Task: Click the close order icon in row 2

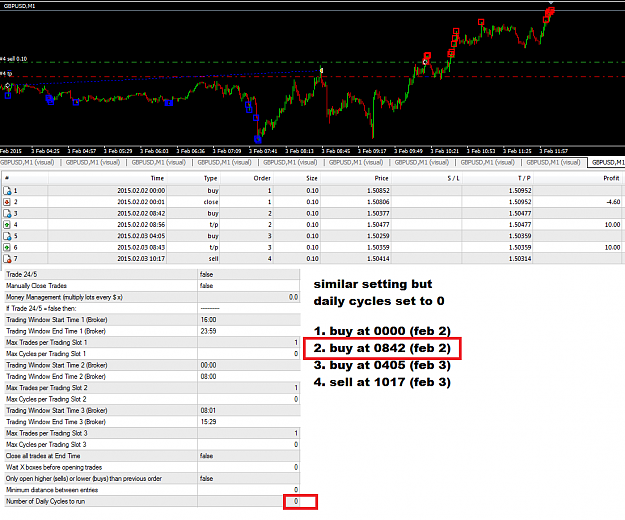Action: pyautogui.click(x=7, y=202)
